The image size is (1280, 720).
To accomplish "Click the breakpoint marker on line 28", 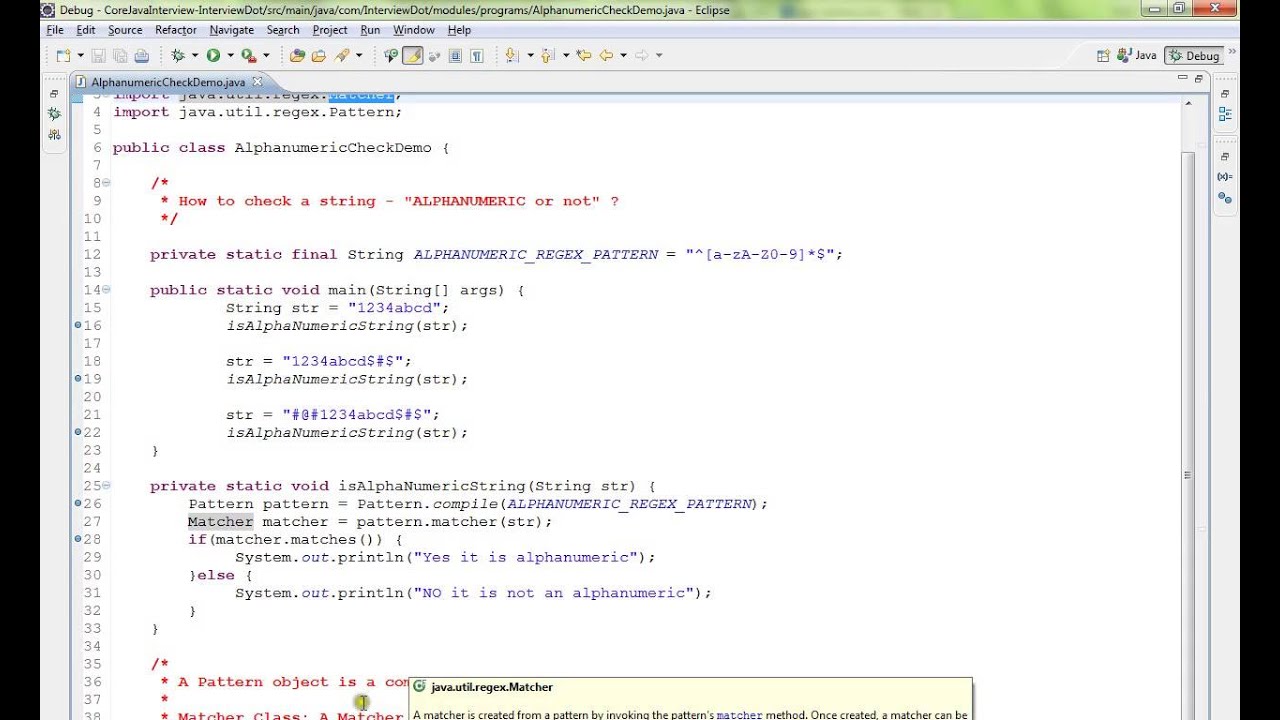I will click(78, 539).
